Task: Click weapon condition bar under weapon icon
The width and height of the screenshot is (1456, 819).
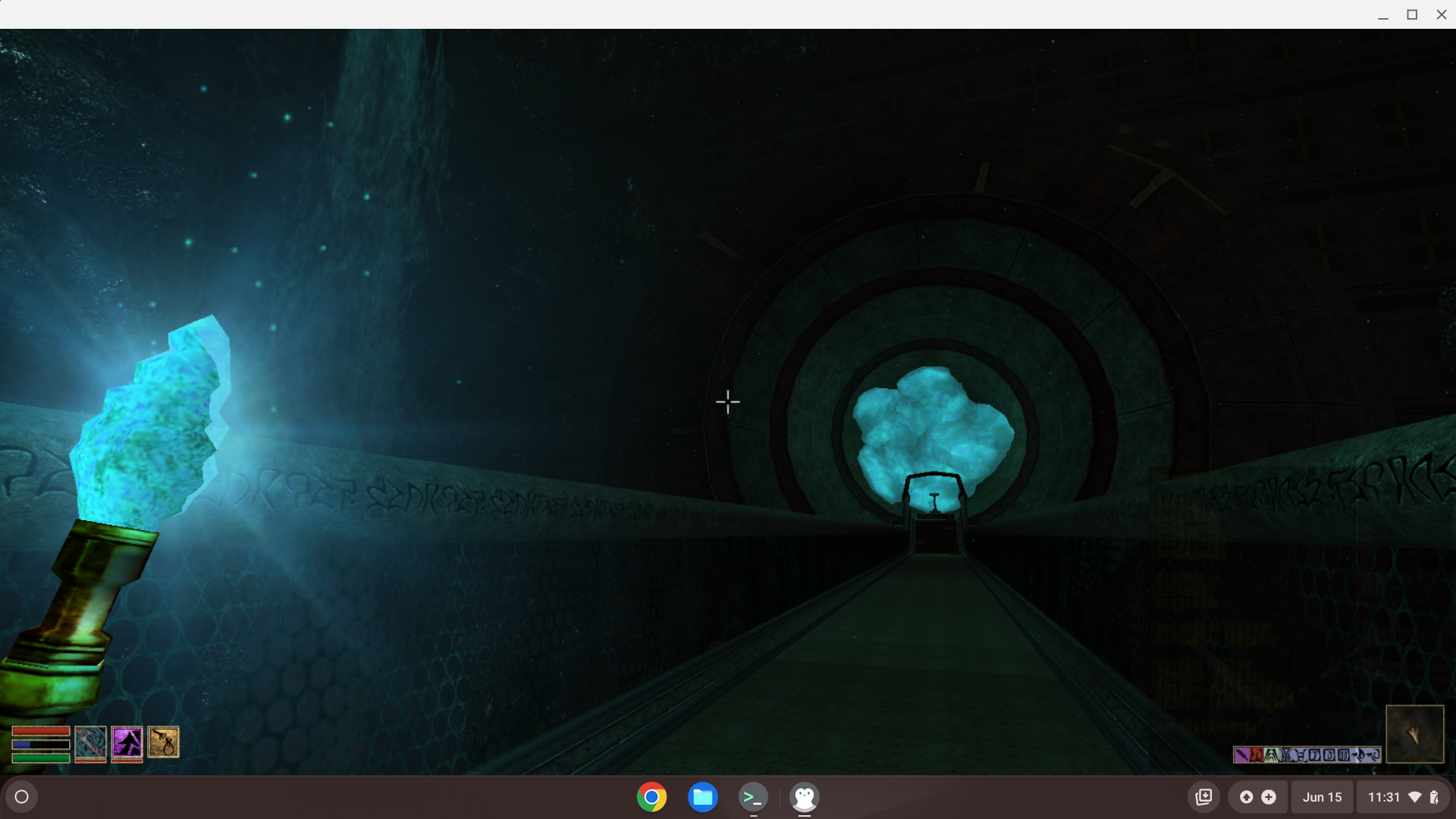Action: (x=90, y=760)
